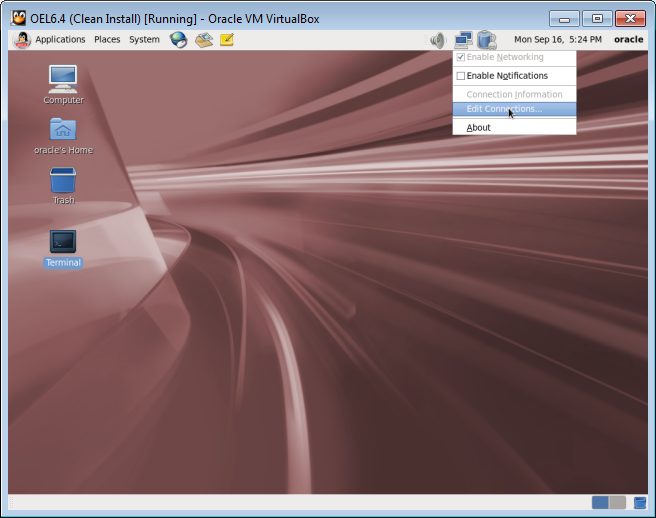Click the VirtualBox window title icon
This screenshot has width=656, height=518.
pyautogui.click(x=18, y=18)
